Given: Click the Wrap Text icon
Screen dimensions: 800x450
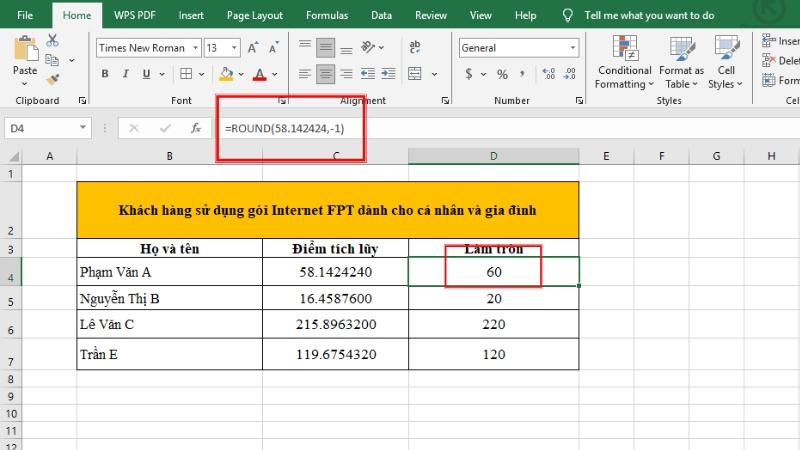Looking at the screenshot, I should tap(415, 47).
